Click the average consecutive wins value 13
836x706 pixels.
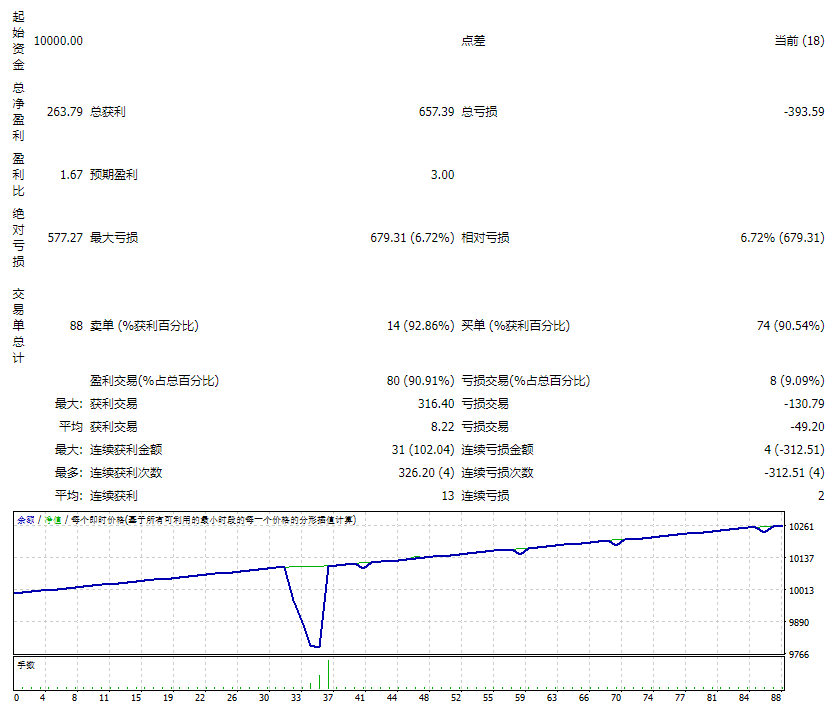pyautogui.click(x=448, y=495)
